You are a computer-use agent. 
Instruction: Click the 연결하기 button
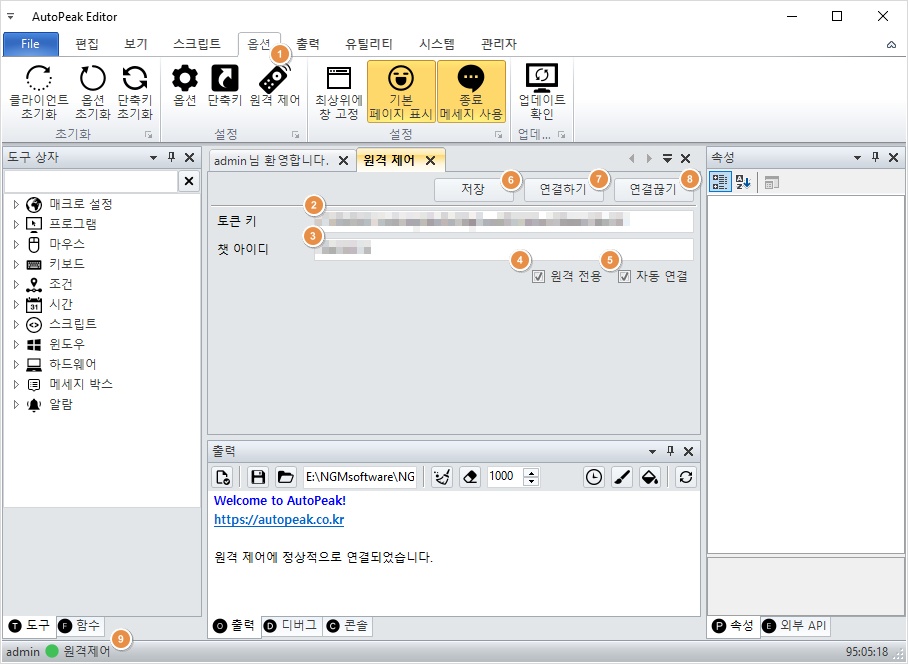coord(563,189)
